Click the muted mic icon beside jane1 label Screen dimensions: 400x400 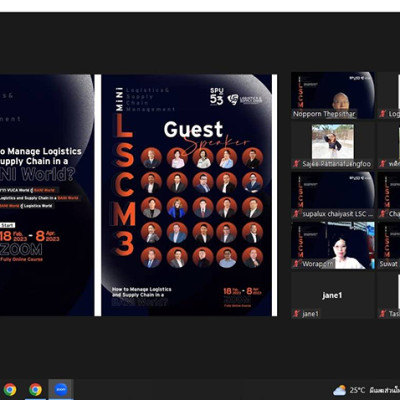[296, 314]
